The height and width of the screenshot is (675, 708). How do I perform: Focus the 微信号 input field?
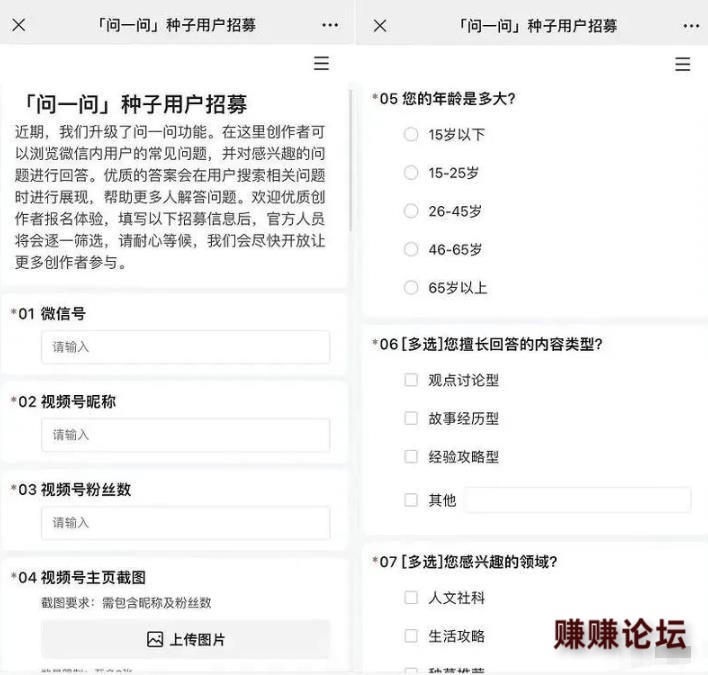[186, 347]
